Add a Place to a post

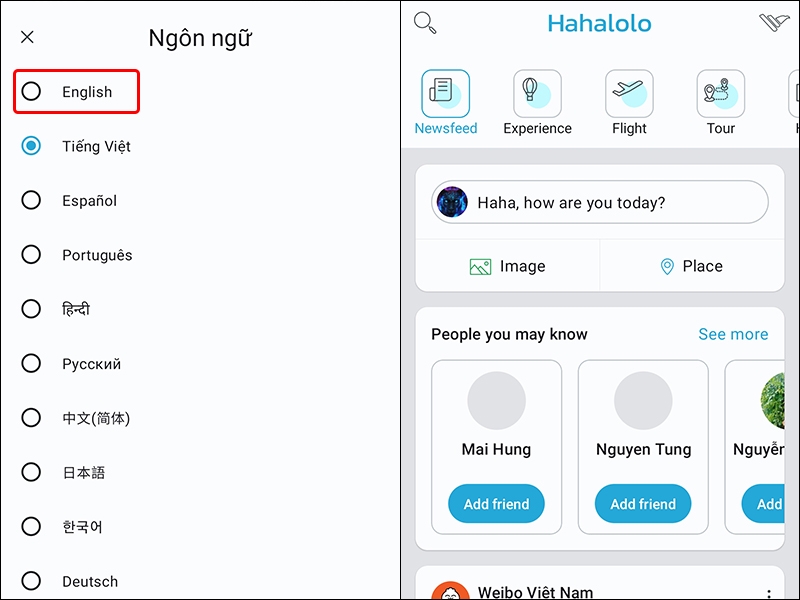coord(692,266)
